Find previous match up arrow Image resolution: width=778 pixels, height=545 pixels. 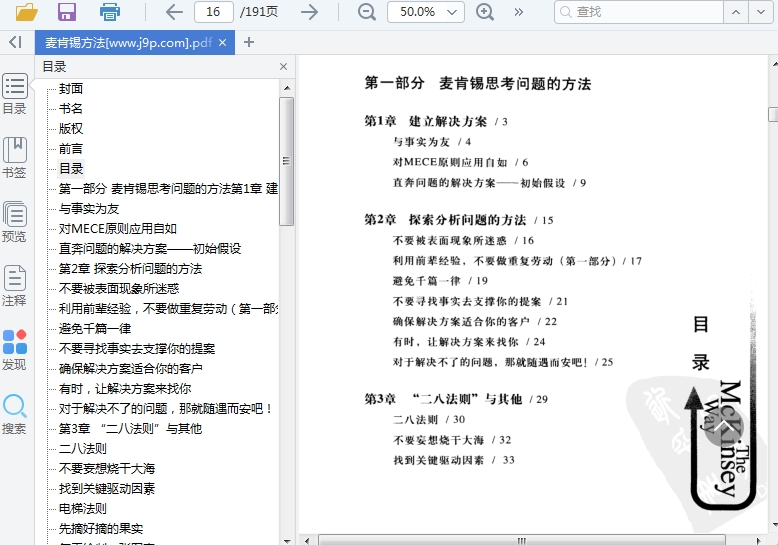point(736,12)
